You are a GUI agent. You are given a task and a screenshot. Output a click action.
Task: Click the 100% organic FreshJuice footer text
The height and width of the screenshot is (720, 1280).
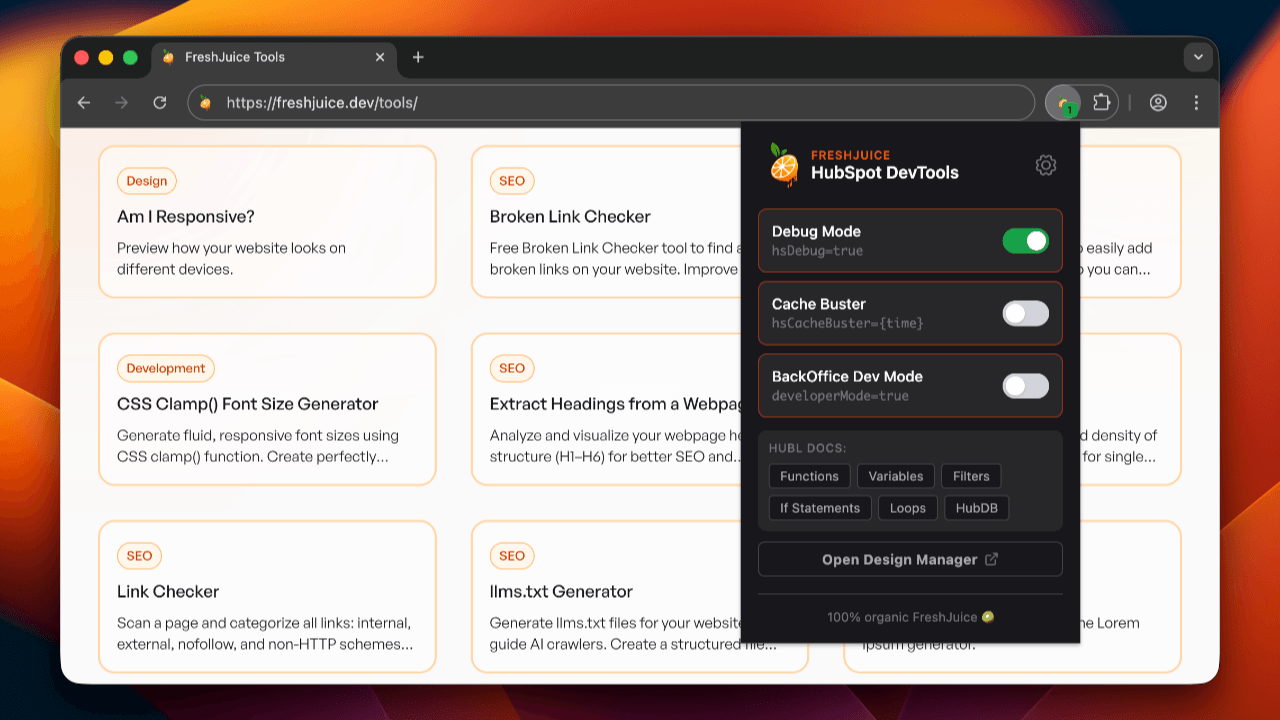point(910,617)
